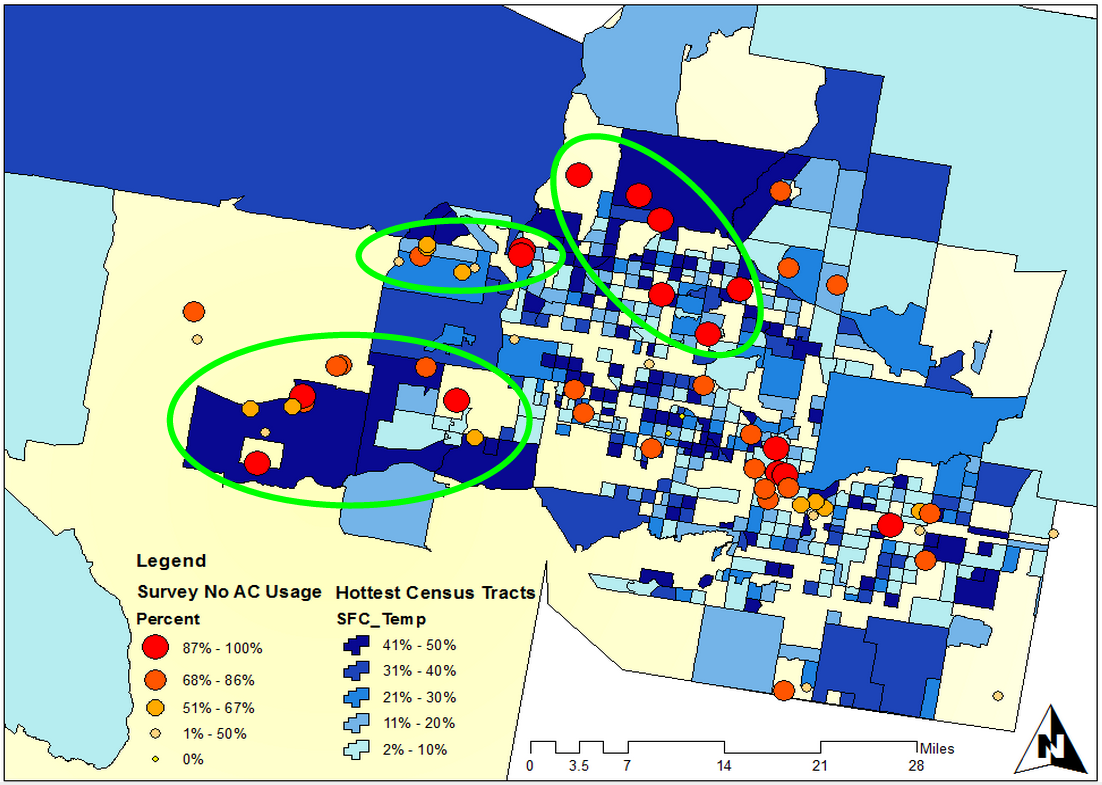
Task: Select the palest 2% - 10% legend swatch
Action: click(356, 750)
